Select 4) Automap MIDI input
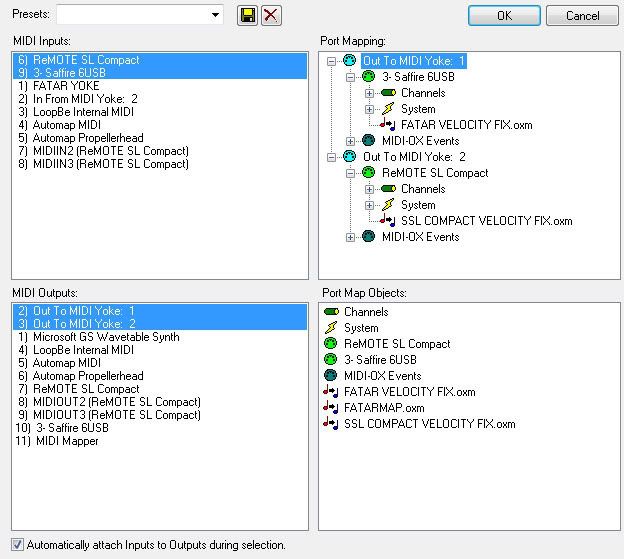The height and width of the screenshot is (559, 624). [x=160, y=125]
